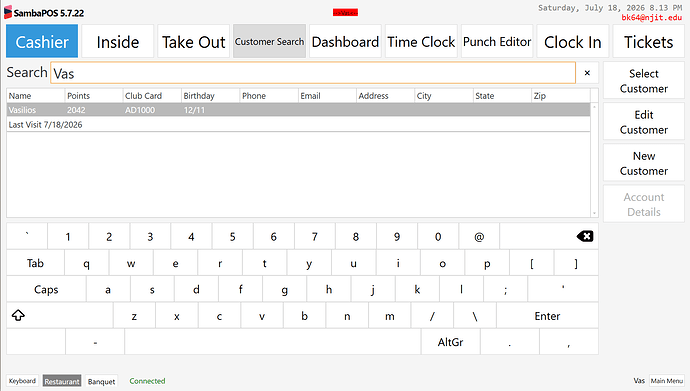Click the customer list scroll-down arrow
Screen dimensions: 690x391
tap(595, 213)
